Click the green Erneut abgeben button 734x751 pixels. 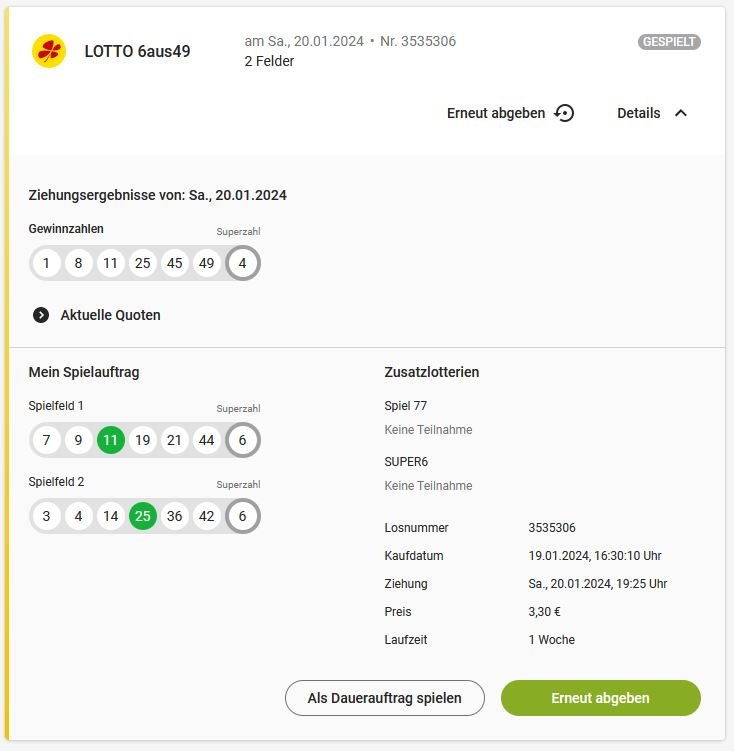pyautogui.click(x=600, y=698)
